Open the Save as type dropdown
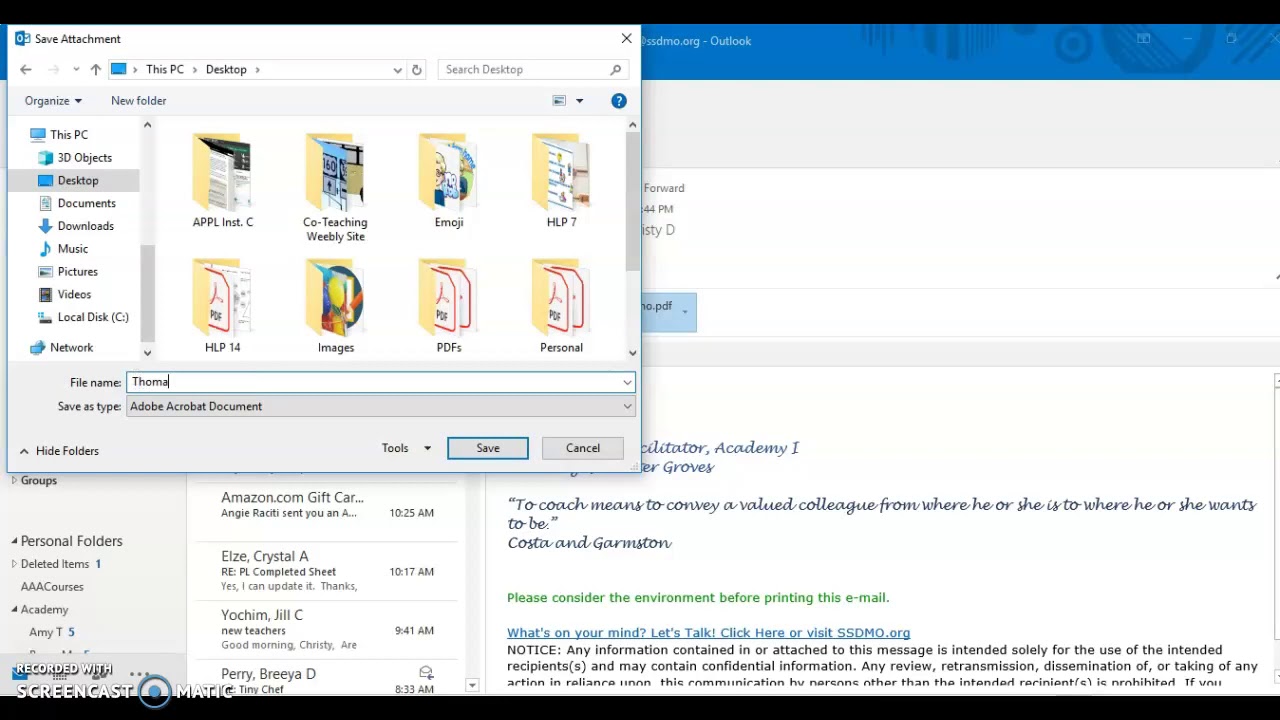Viewport: 1280px width, 720px height. pos(381,406)
